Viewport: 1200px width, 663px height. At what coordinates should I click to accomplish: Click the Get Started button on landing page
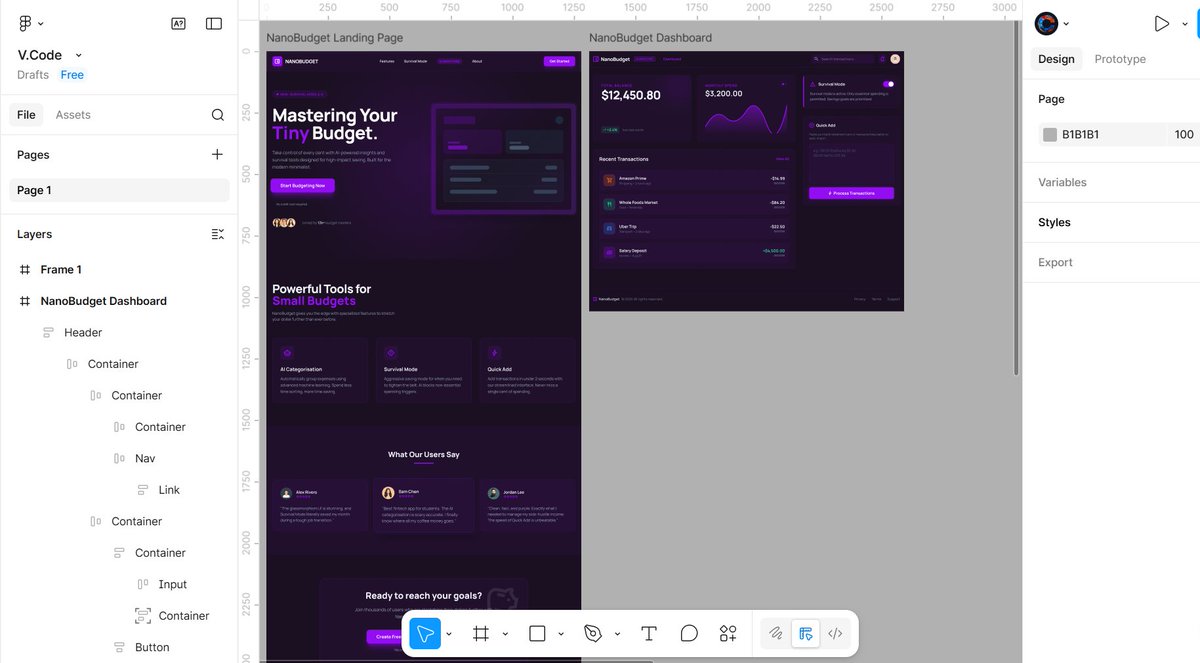(559, 61)
